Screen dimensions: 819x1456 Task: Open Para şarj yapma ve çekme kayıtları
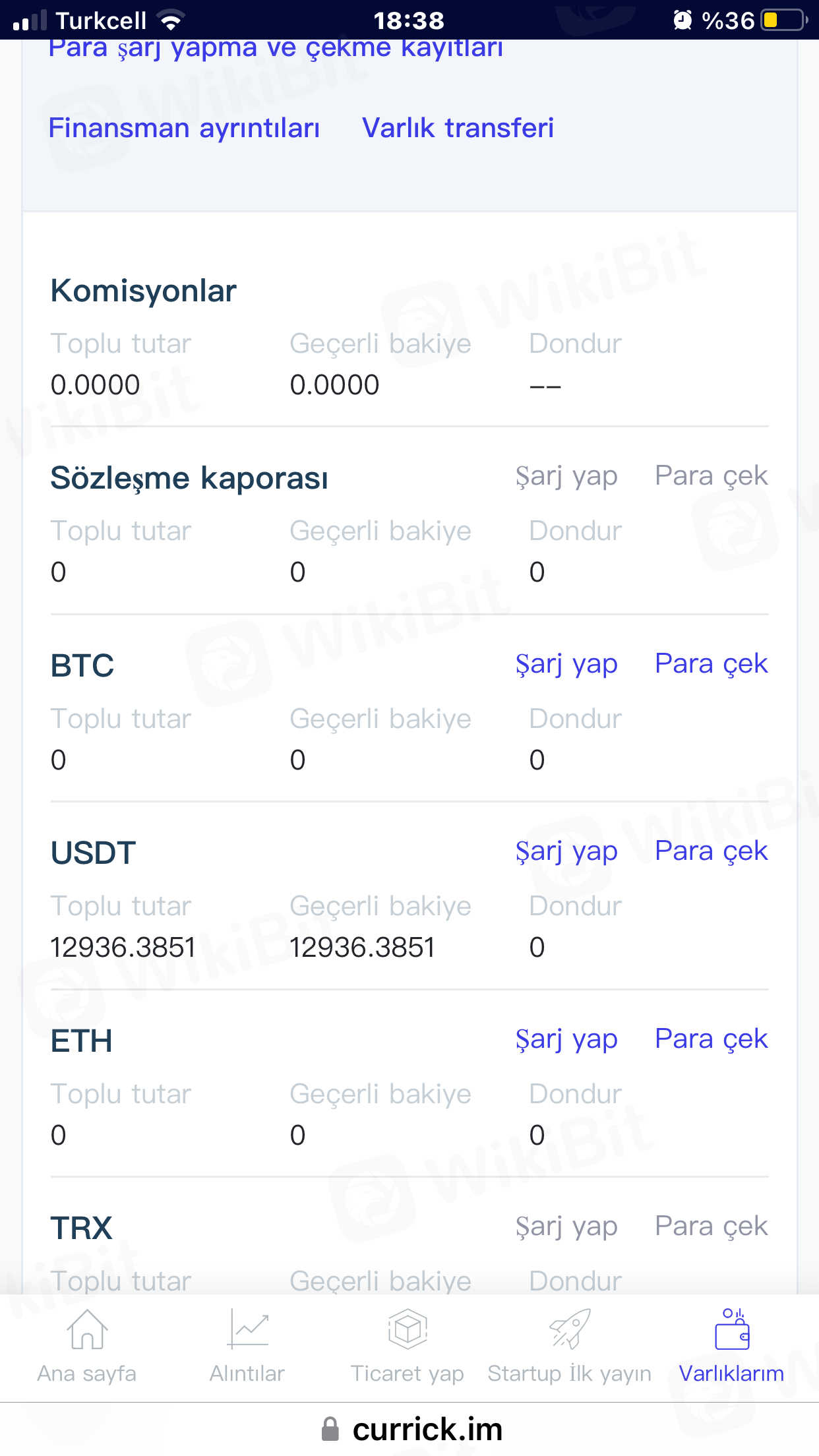276,49
